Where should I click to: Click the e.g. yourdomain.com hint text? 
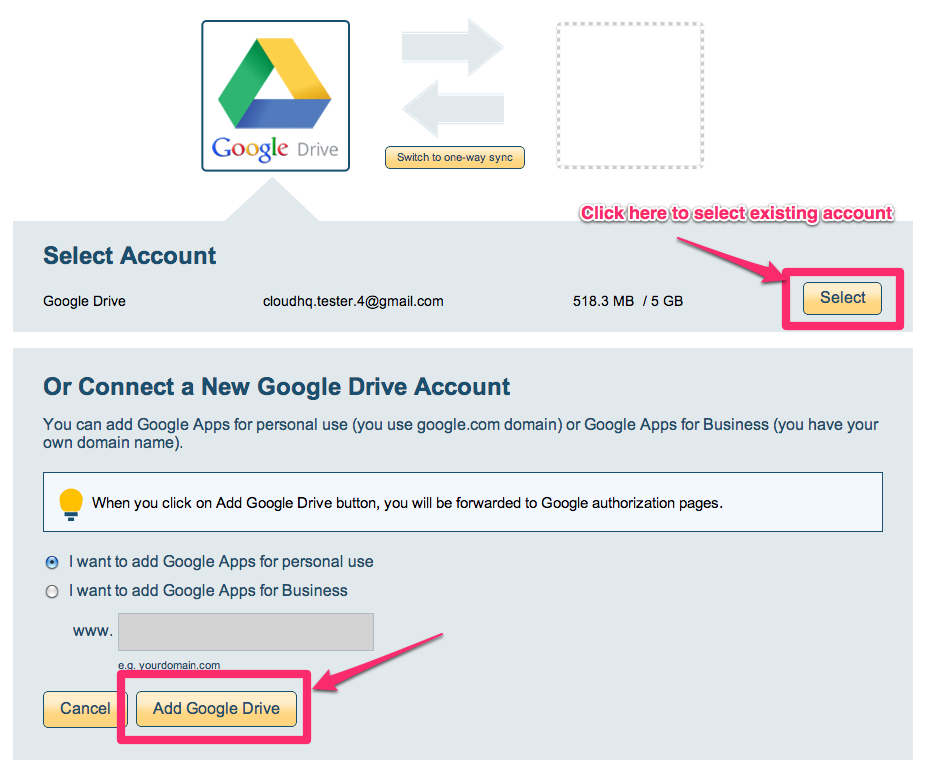click(169, 665)
